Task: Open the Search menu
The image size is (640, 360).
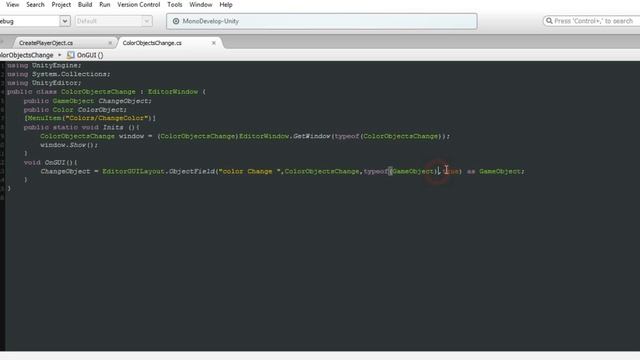Action: 35,5
